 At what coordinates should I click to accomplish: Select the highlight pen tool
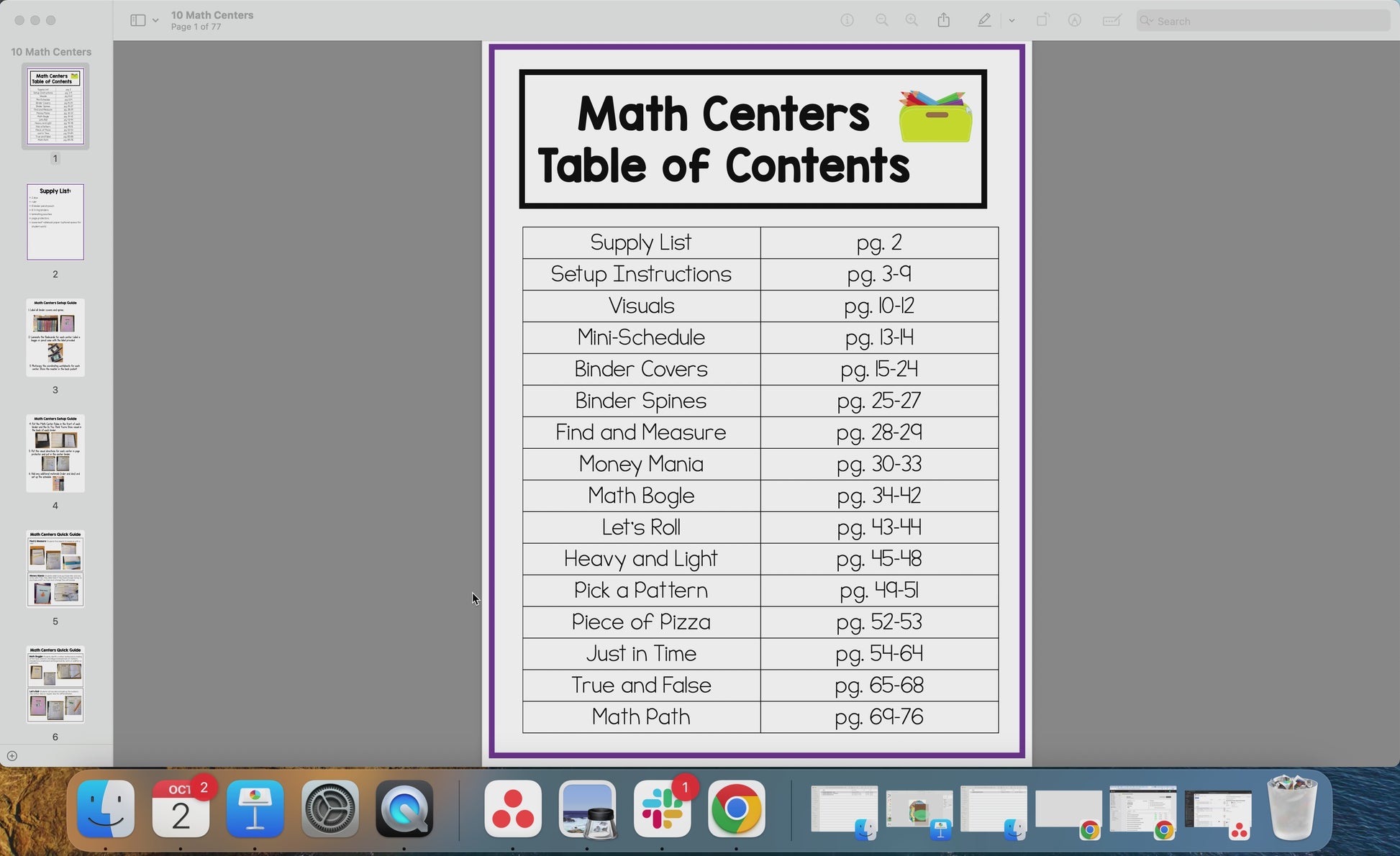pos(984,21)
